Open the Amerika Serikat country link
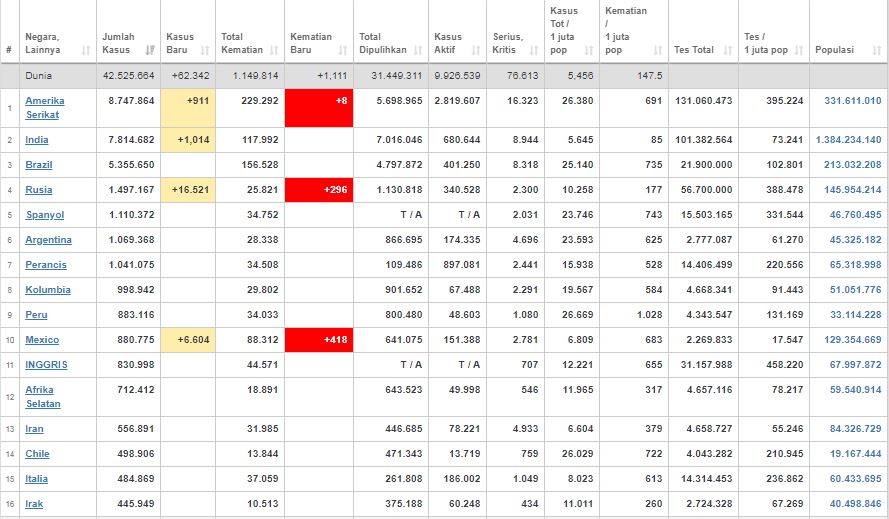The height and width of the screenshot is (519, 889). [45, 108]
